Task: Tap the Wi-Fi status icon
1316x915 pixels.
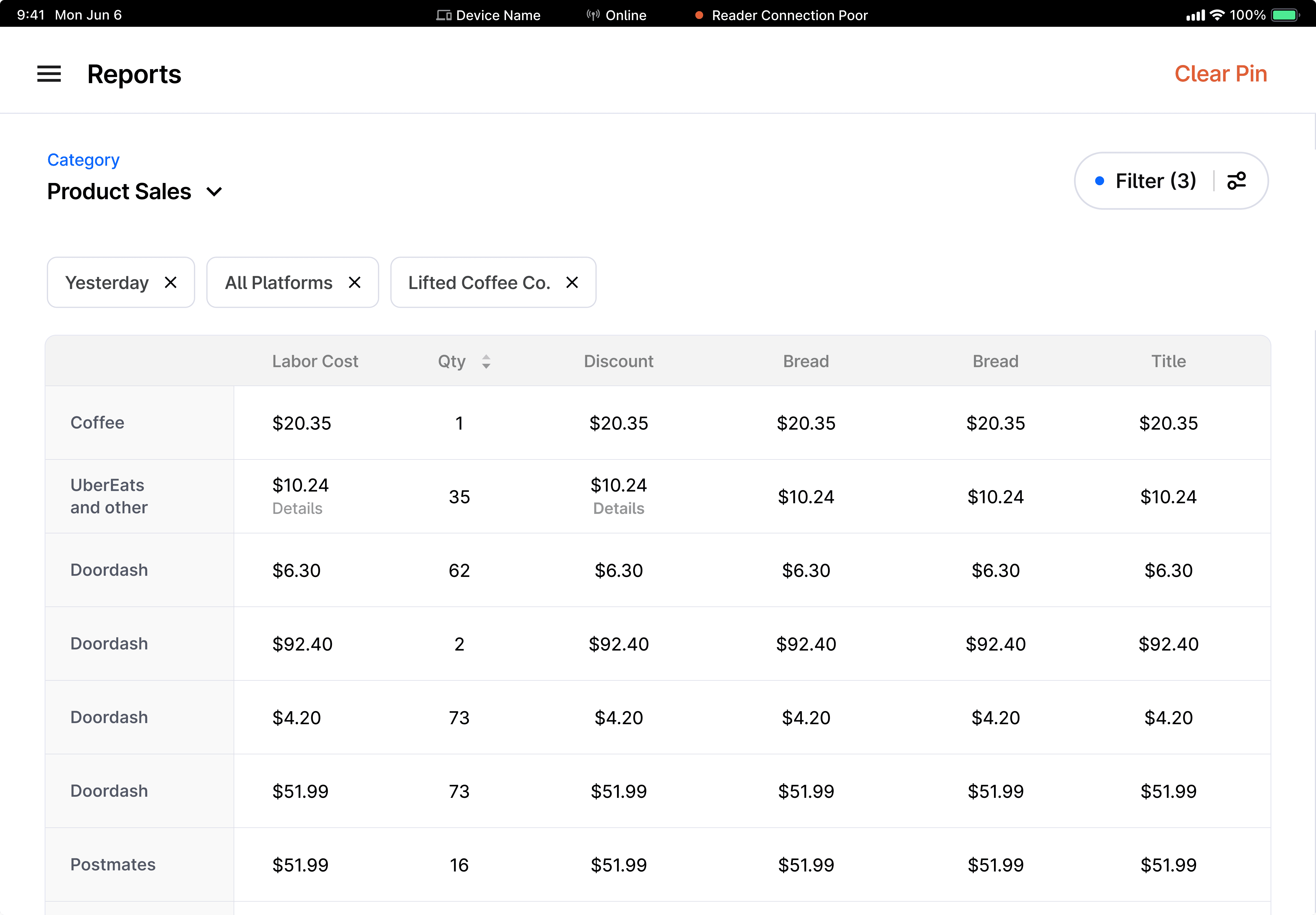Action: pos(1217,15)
